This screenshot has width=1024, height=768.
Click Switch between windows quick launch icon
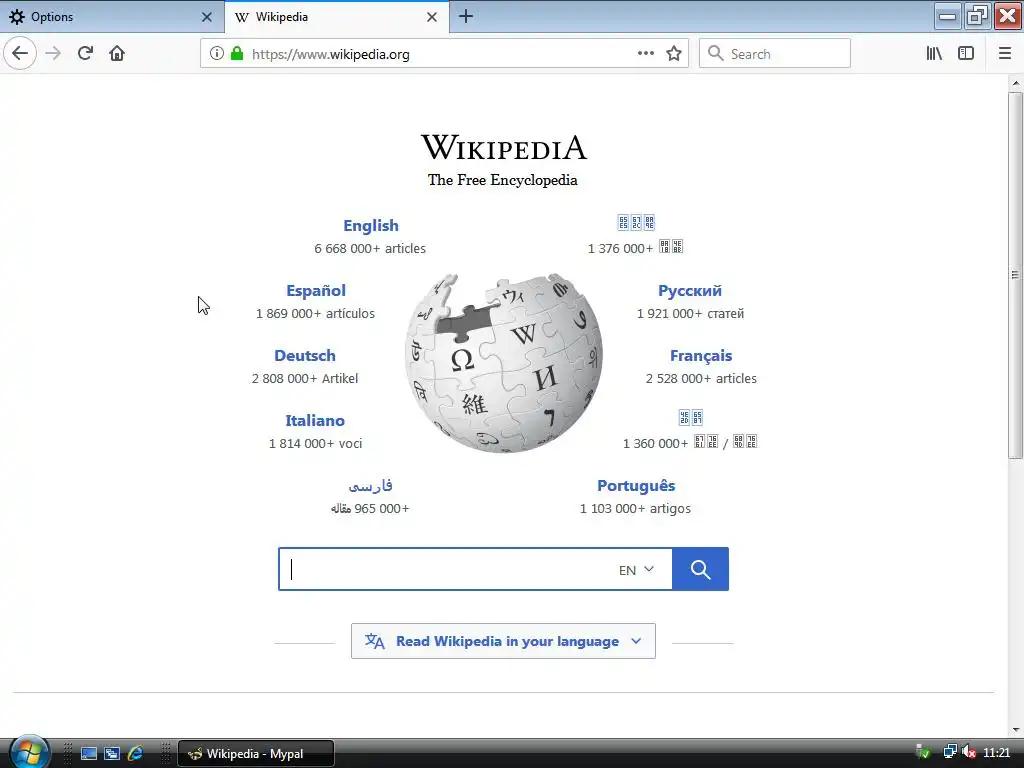click(112, 754)
